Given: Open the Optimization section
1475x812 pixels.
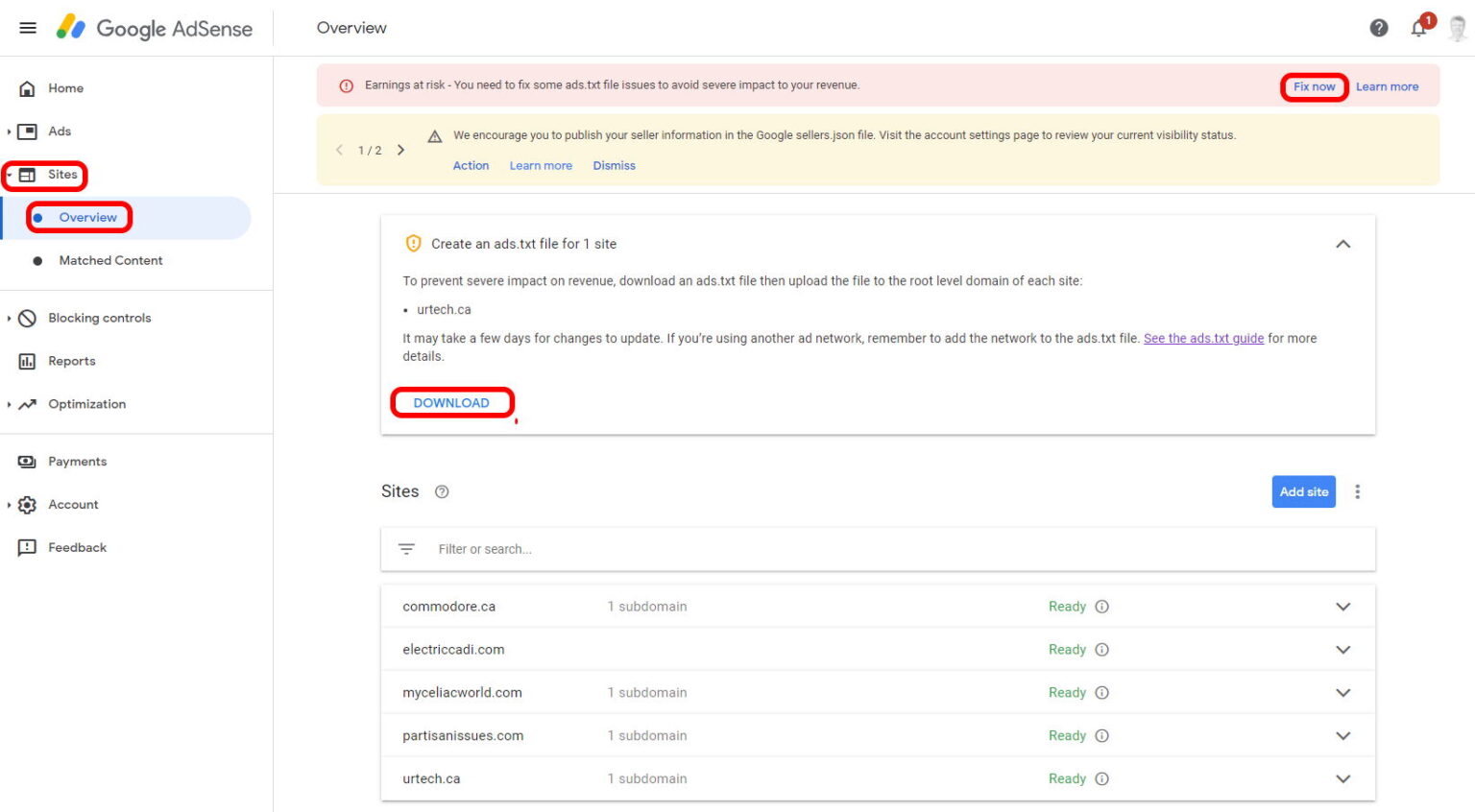Looking at the screenshot, I should click(86, 404).
